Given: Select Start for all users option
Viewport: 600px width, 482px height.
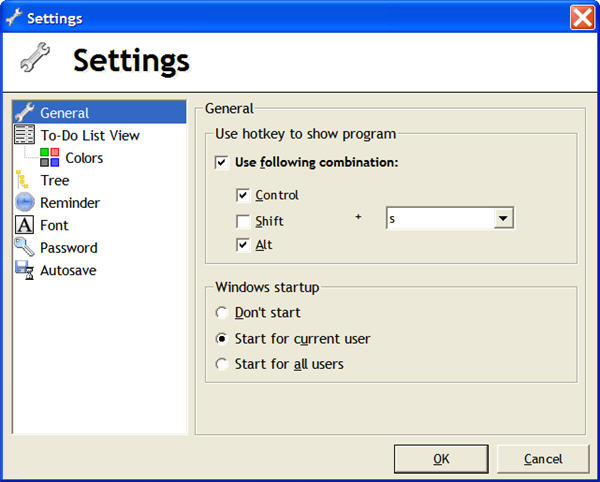Looking at the screenshot, I should coord(222,364).
